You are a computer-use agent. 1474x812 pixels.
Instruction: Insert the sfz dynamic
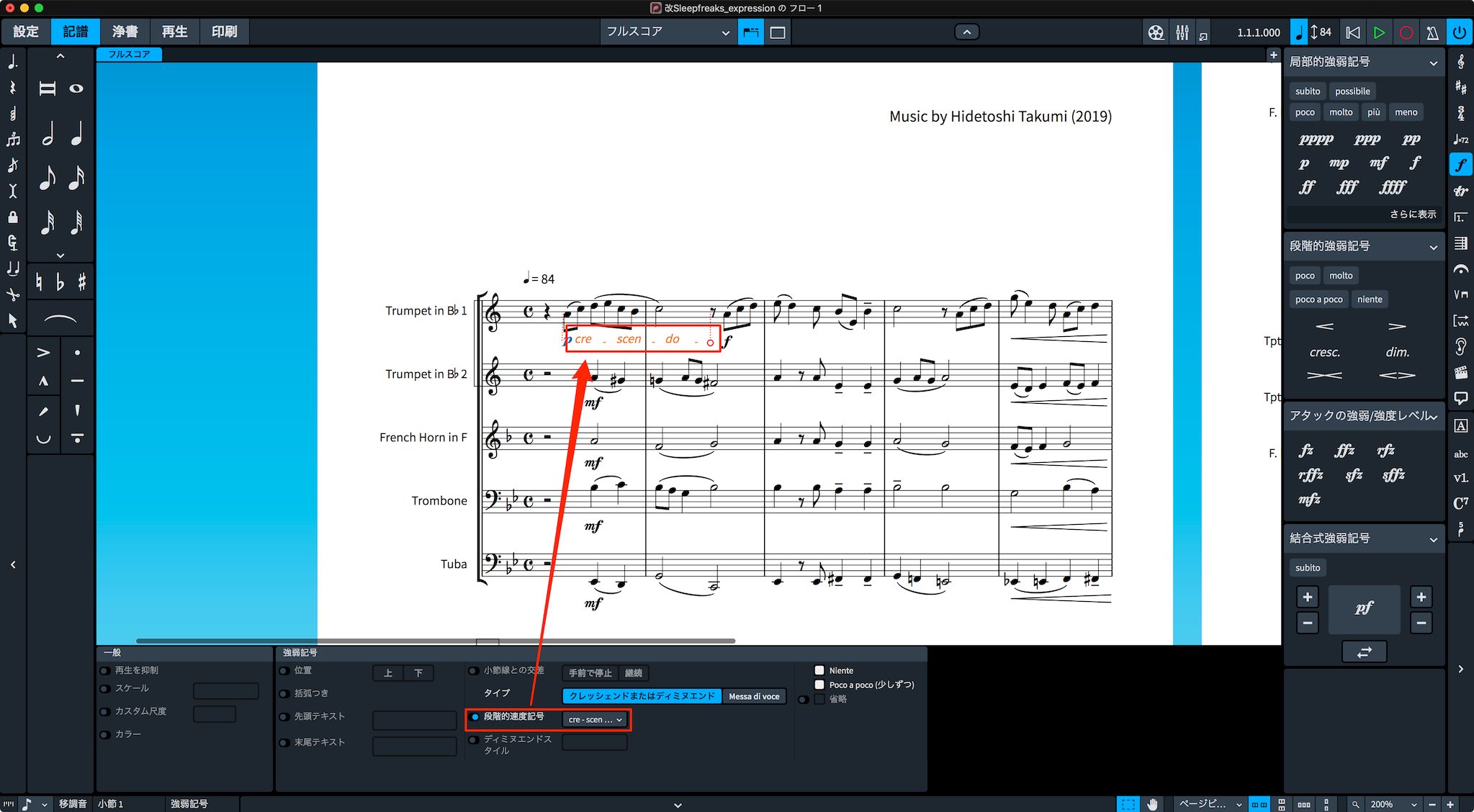click(1354, 475)
